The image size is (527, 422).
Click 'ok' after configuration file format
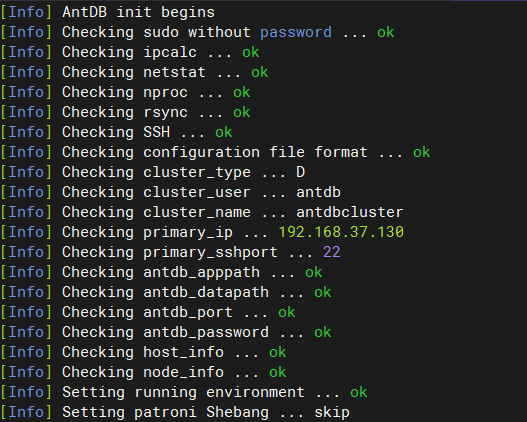[x=421, y=152]
